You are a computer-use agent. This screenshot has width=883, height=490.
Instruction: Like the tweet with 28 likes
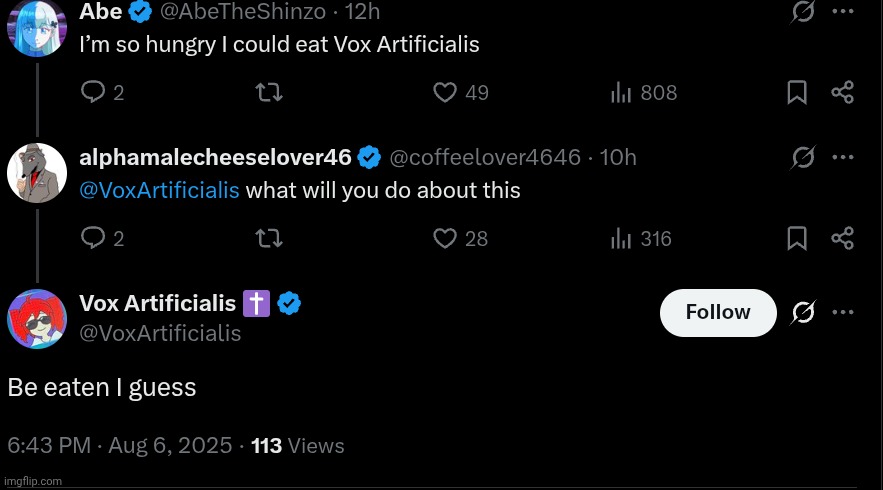[x=445, y=238]
